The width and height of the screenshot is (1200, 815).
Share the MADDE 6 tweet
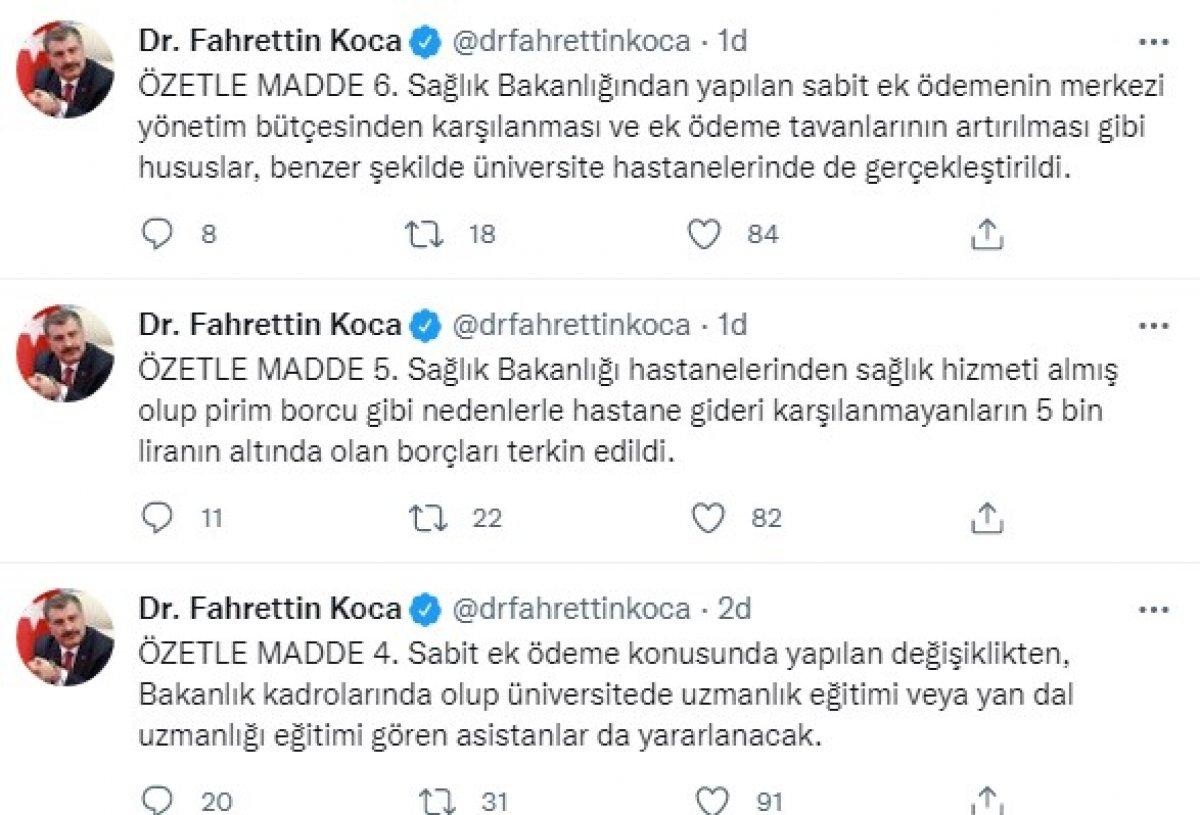point(988,233)
